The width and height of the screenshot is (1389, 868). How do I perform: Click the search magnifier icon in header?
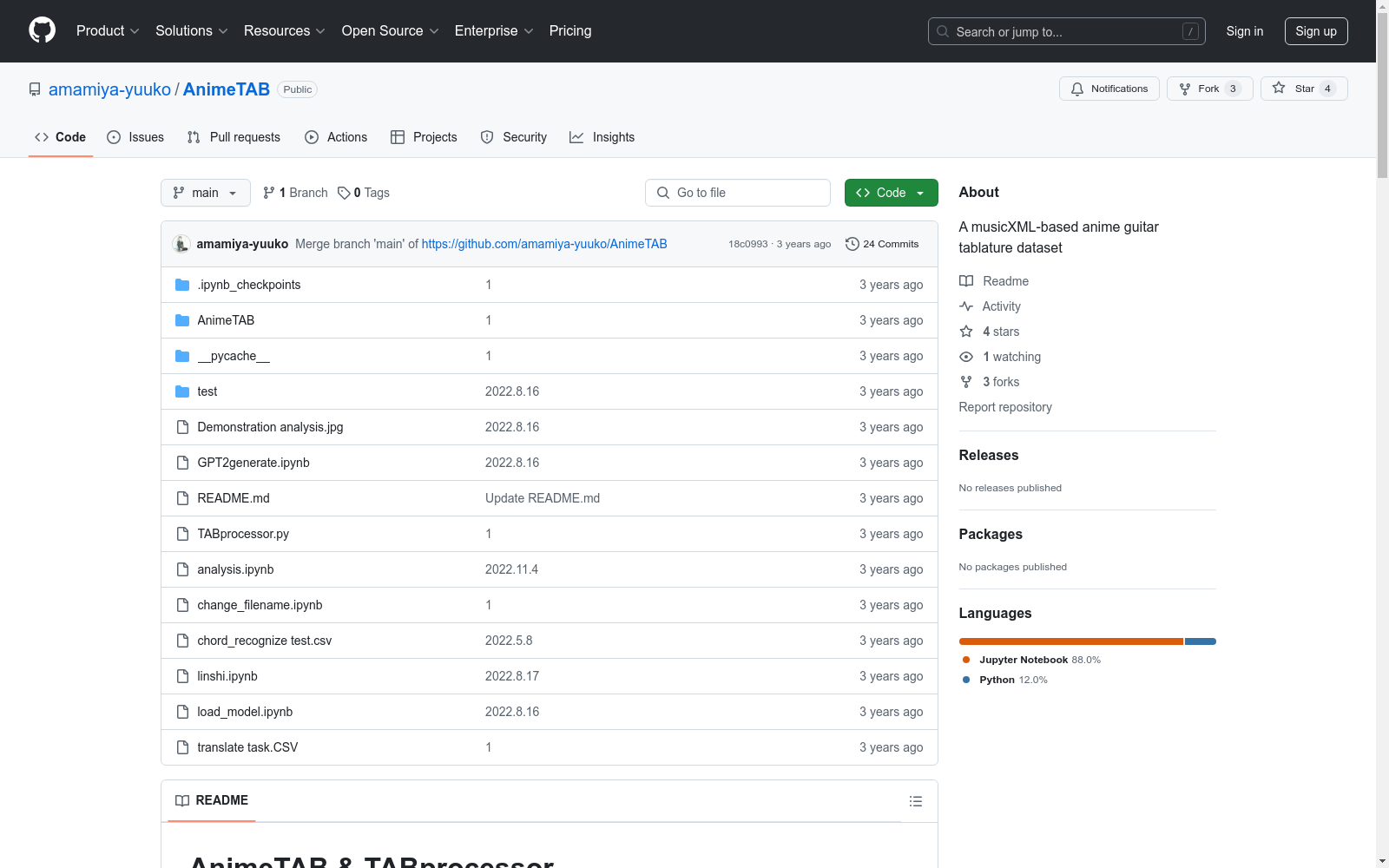click(x=943, y=31)
